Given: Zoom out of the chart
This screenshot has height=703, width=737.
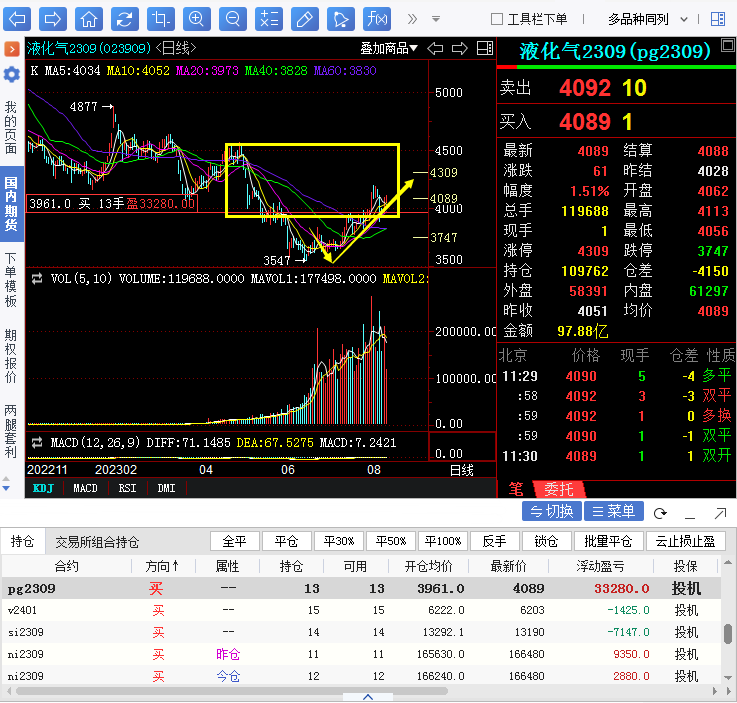Looking at the screenshot, I should click(232, 19).
